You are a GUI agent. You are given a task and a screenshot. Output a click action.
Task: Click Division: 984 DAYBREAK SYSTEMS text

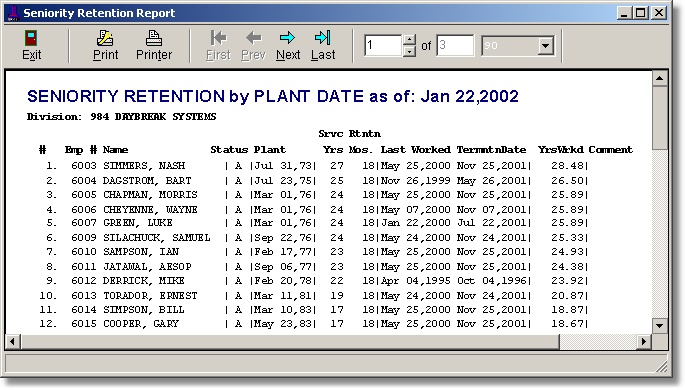[x=121, y=117]
